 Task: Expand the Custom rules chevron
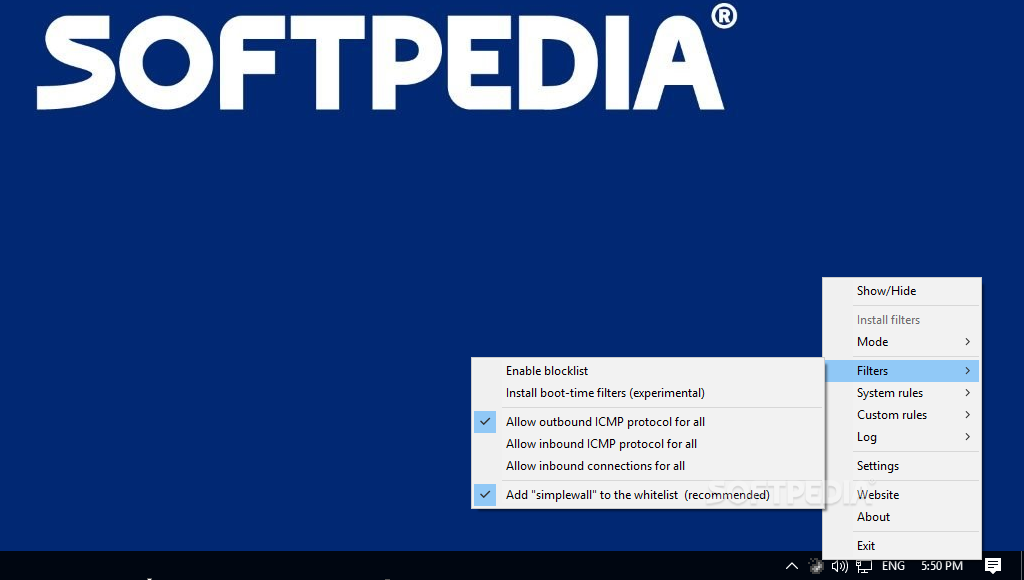(967, 415)
